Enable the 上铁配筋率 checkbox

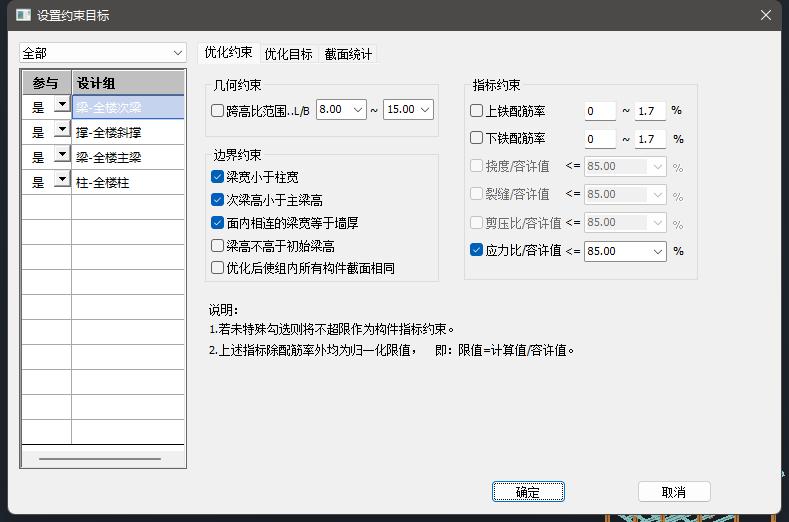coord(476,111)
